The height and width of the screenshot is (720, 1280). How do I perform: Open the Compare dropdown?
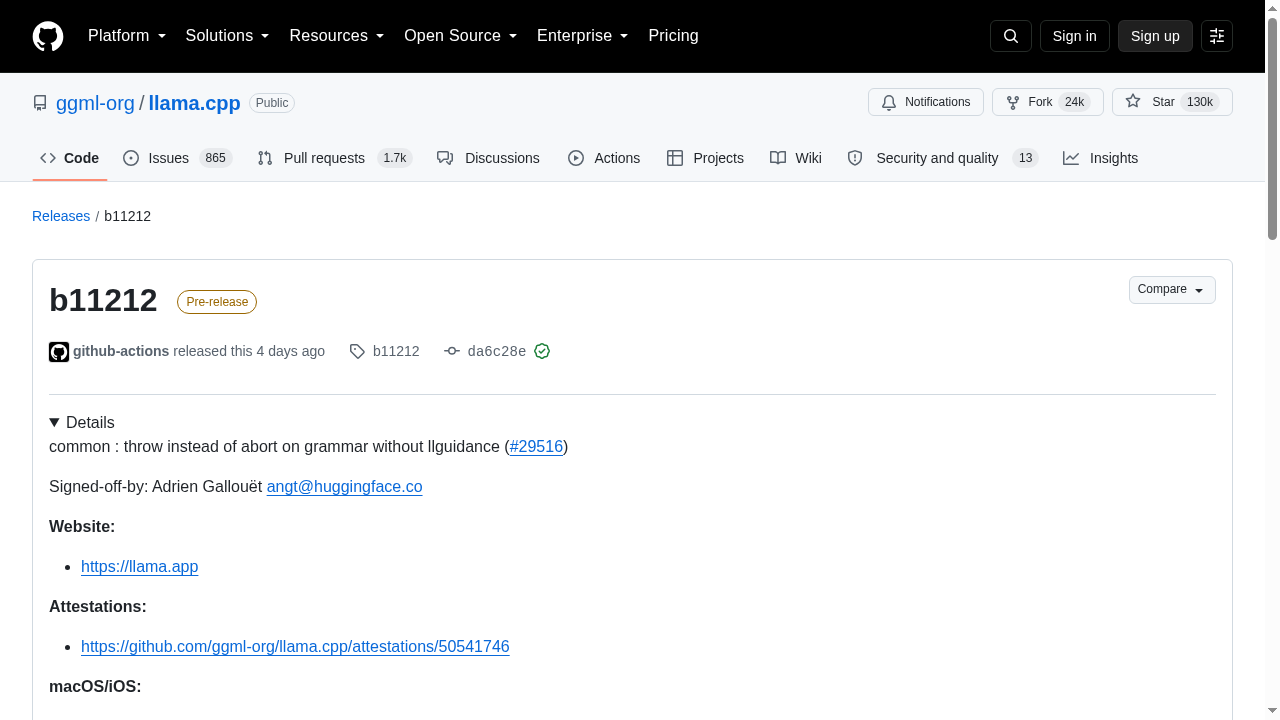(x=1172, y=290)
